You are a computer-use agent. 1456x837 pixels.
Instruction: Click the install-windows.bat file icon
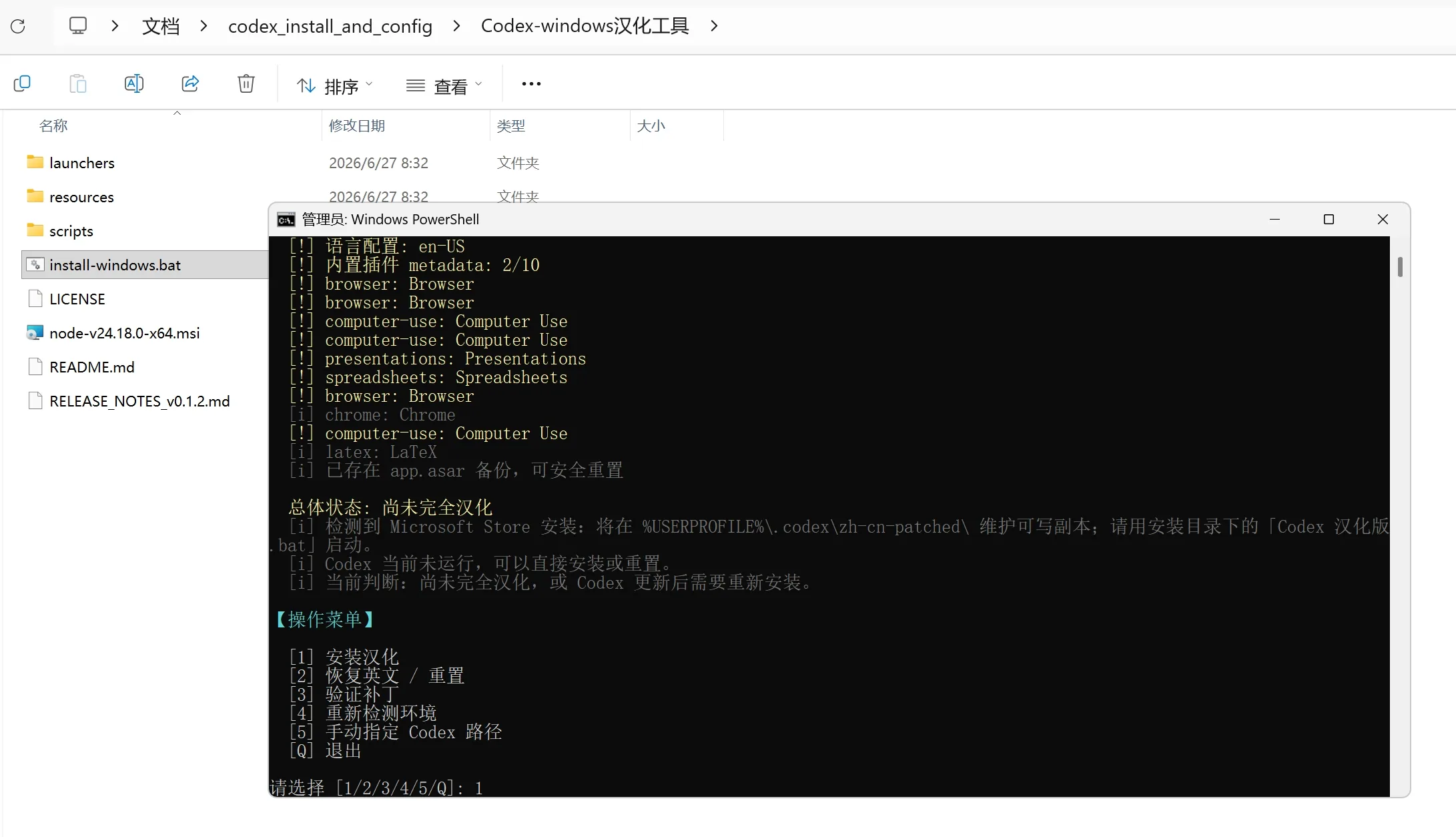pyautogui.click(x=35, y=264)
